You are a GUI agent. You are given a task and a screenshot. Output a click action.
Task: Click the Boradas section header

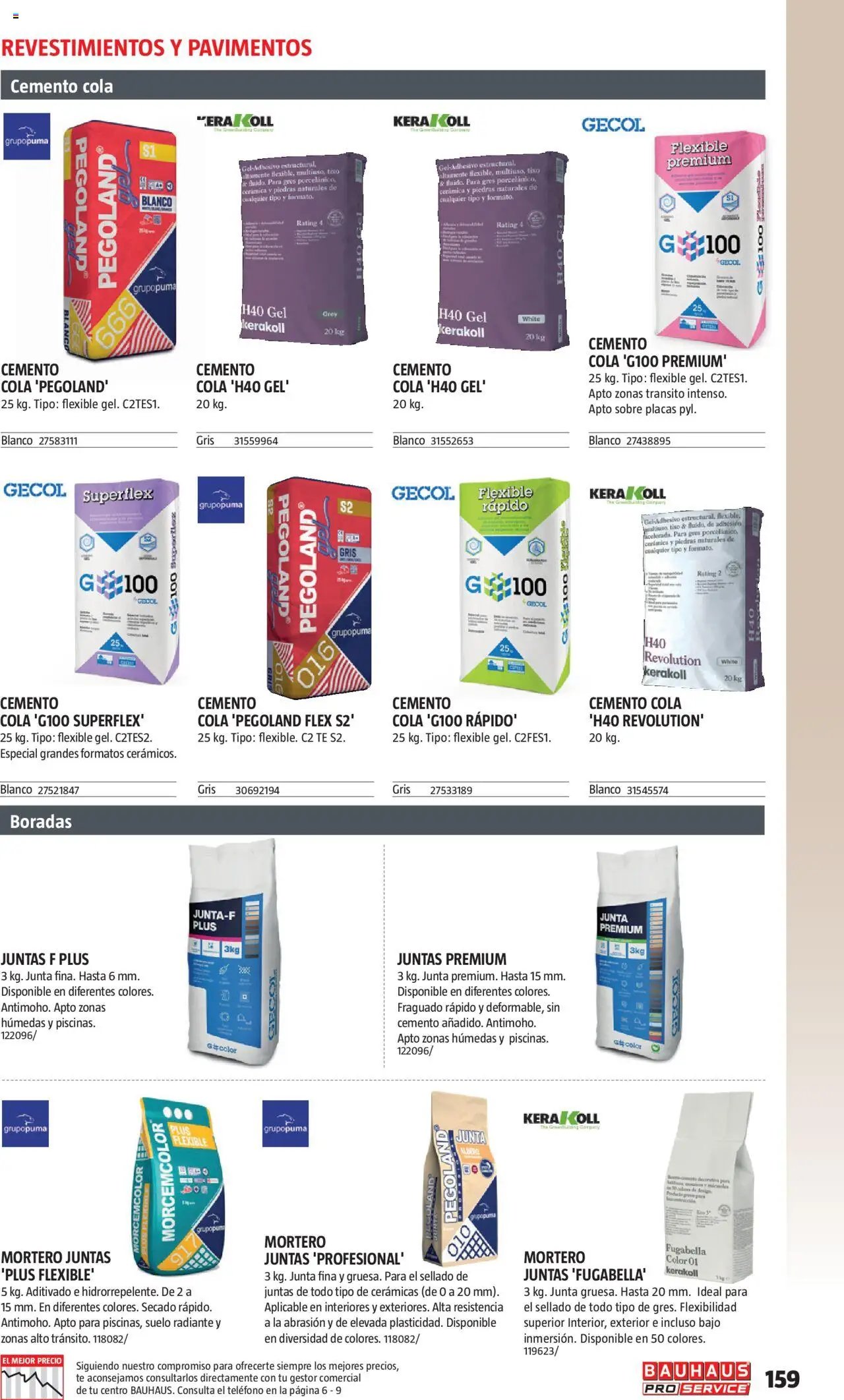382,821
